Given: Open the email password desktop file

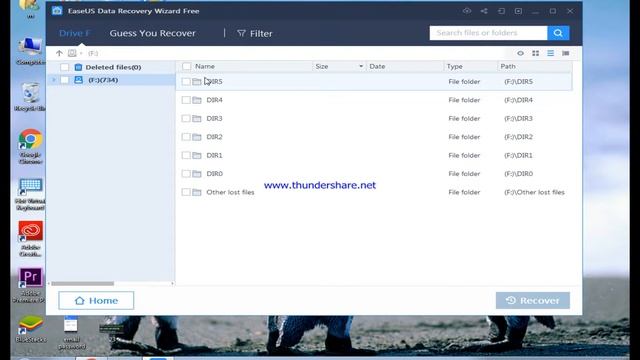Looking at the screenshot, I should 71,333.
